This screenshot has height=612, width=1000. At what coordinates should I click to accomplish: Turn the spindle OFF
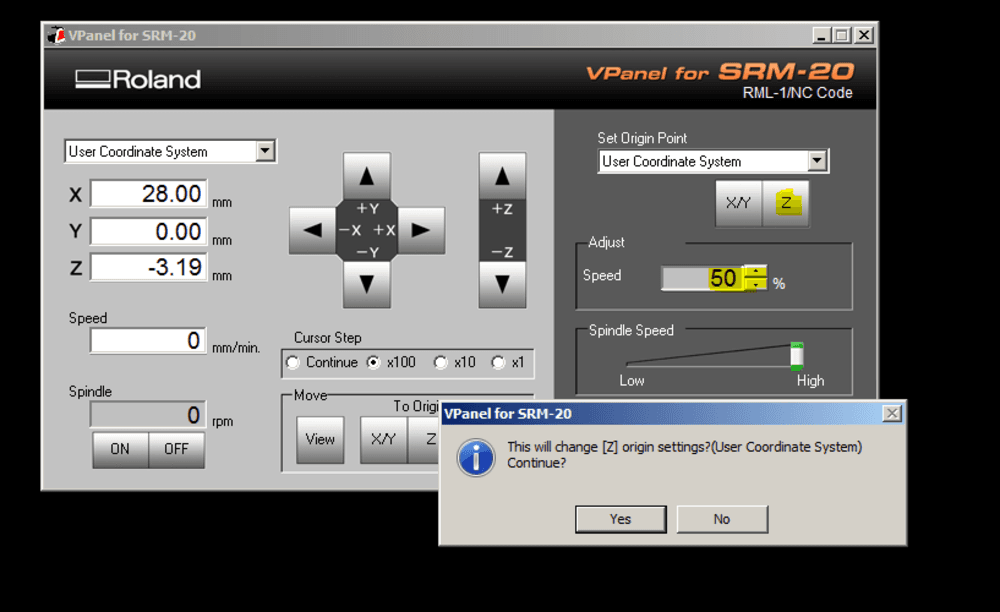click(x=177, y=449)
